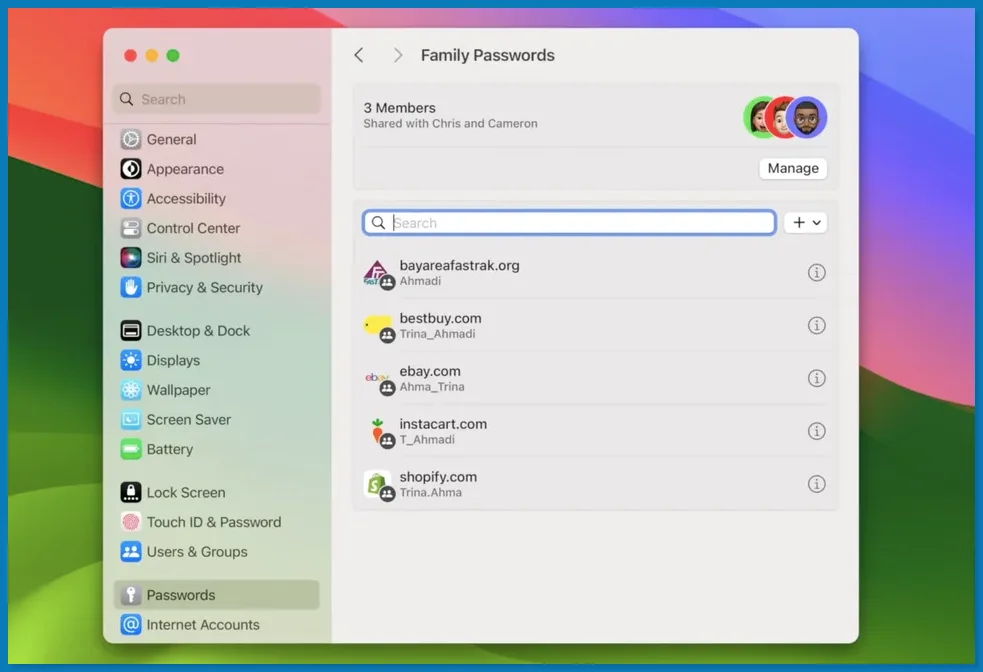
Task: Open info for bayareafastrak.org entry
Action: pyautogui.click(x=816, y=272)
